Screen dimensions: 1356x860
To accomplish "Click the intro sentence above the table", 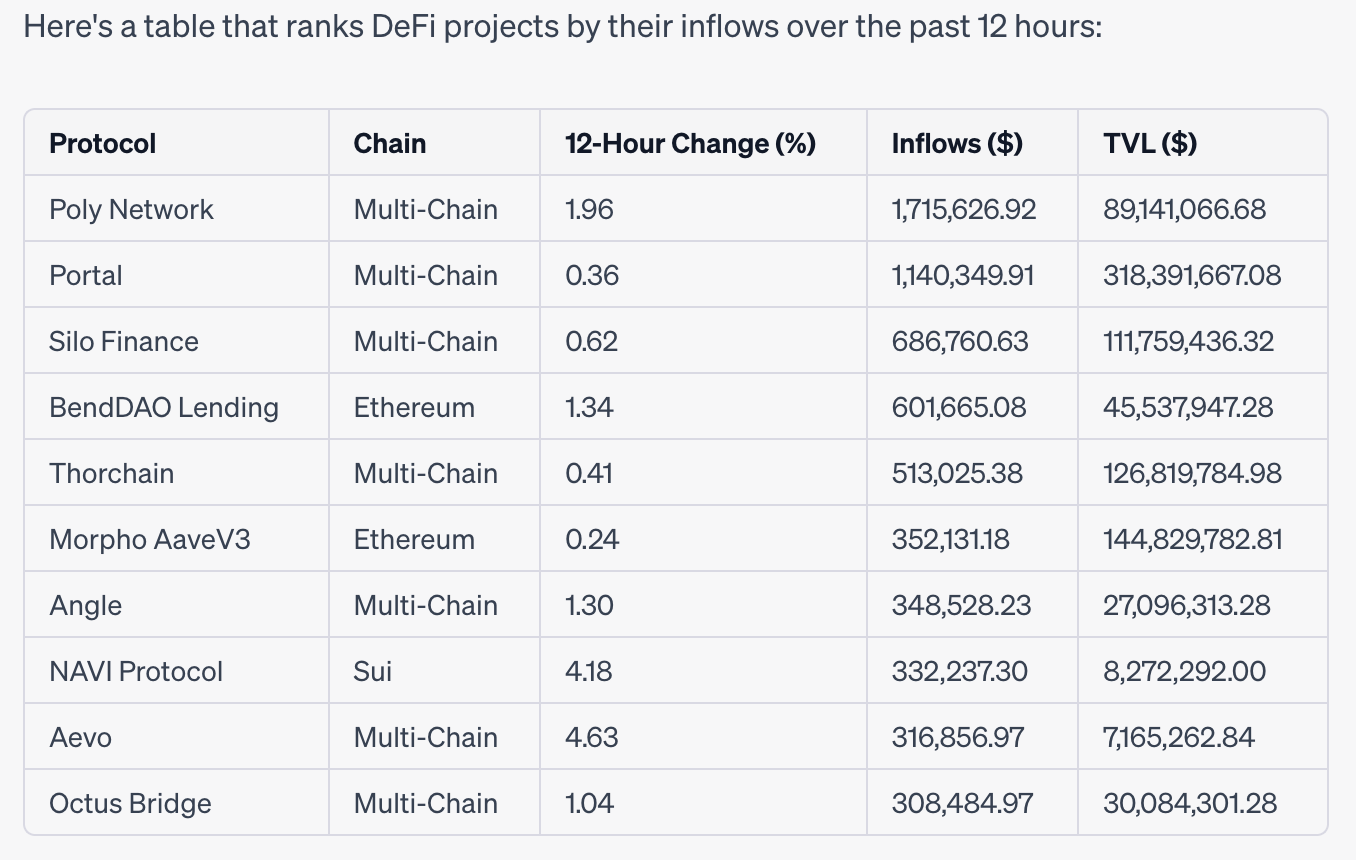I will pos(562,27).
